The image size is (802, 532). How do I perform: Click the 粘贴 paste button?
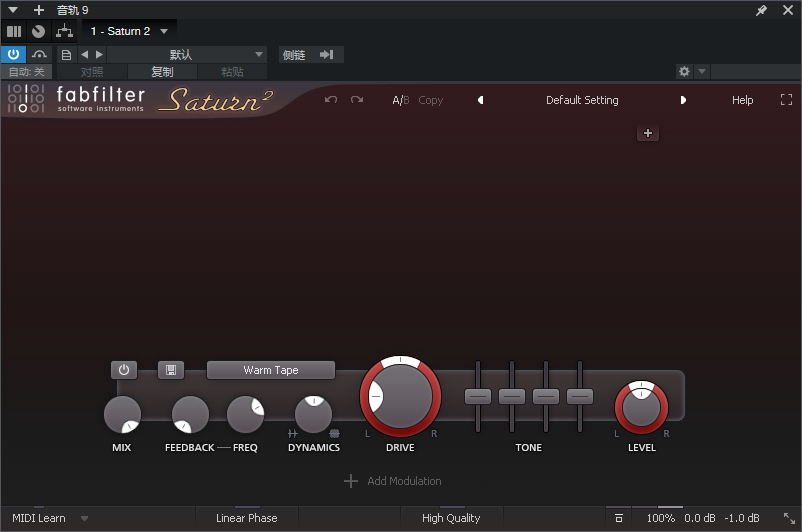pyautogui.click(x=232, y=72)
